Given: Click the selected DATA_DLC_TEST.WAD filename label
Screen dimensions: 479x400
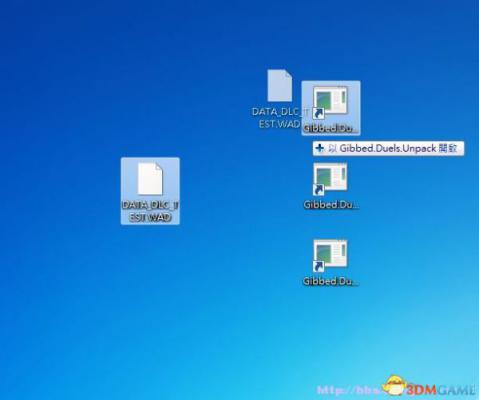Looking at the screenshot, I should (150, 211).
